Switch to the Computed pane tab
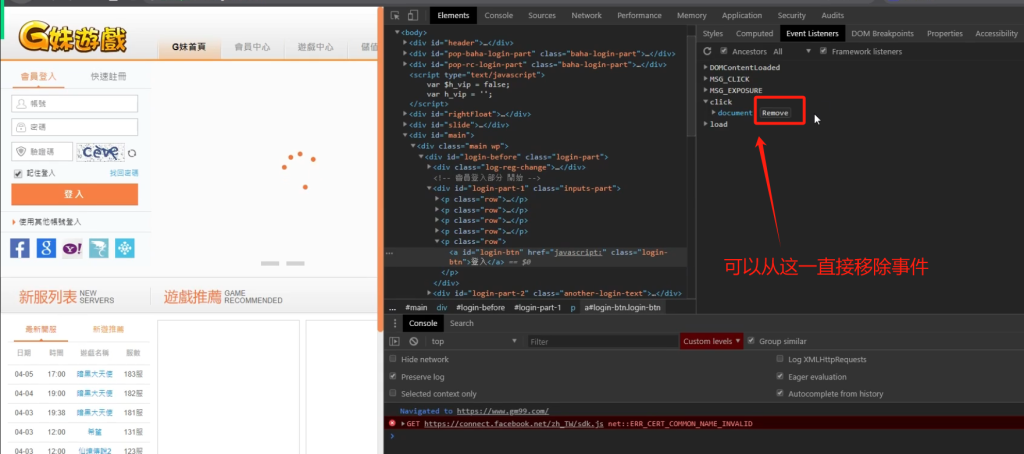The image size is (1024, 454). pyautogui.click(x=754, y=33)
